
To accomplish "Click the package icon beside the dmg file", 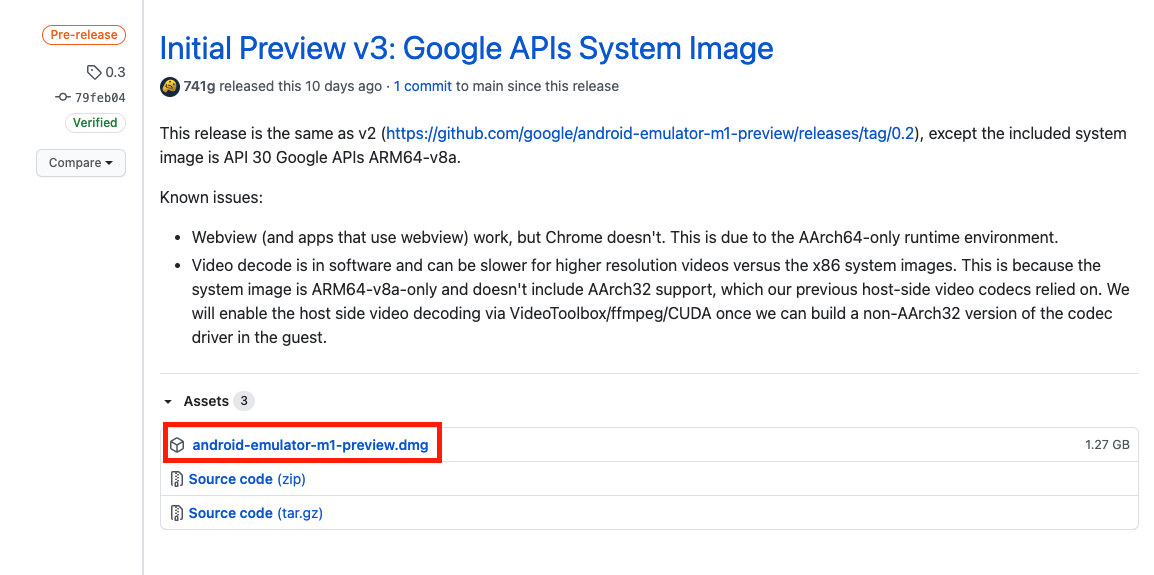I will tap(177, 445).
